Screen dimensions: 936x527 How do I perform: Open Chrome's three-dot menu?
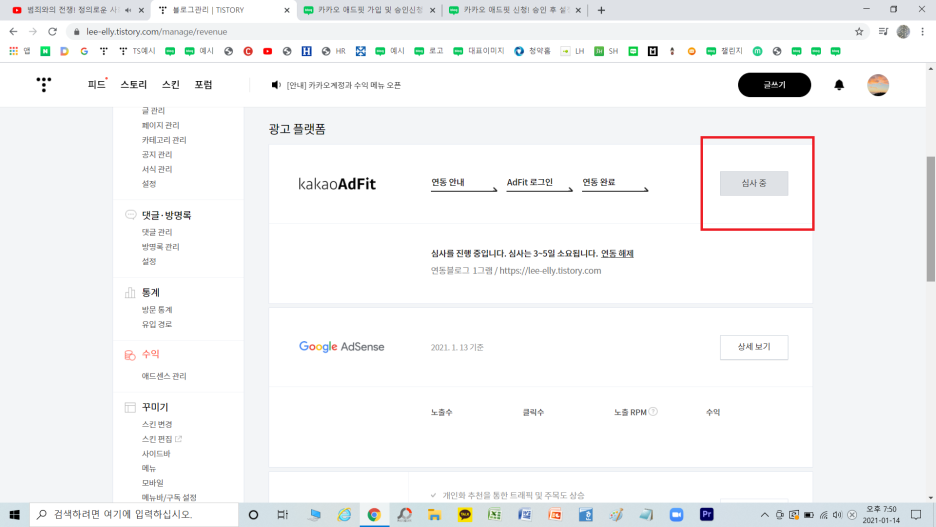click(922, 32)
